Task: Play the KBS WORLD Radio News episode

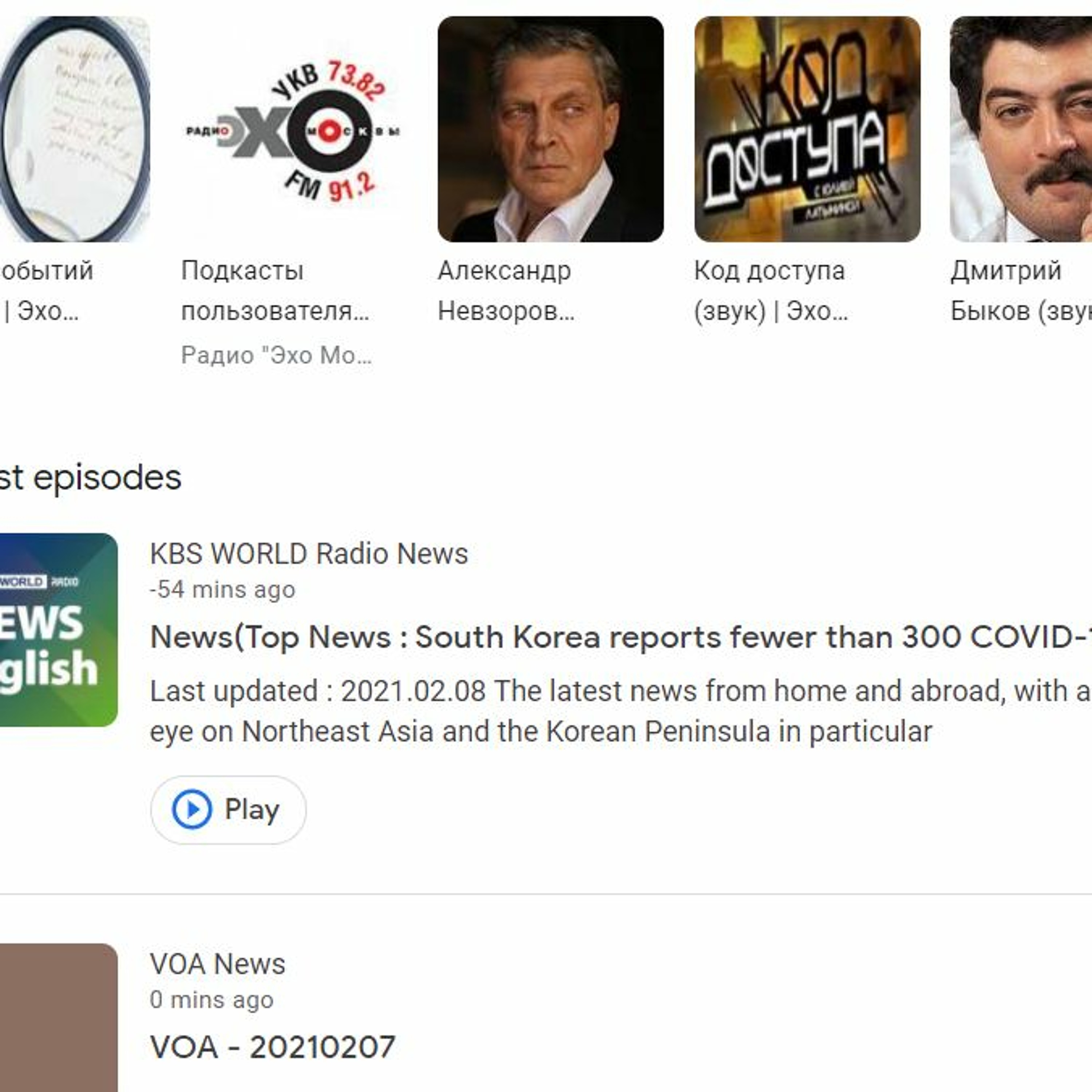Action: coord(228,810)
